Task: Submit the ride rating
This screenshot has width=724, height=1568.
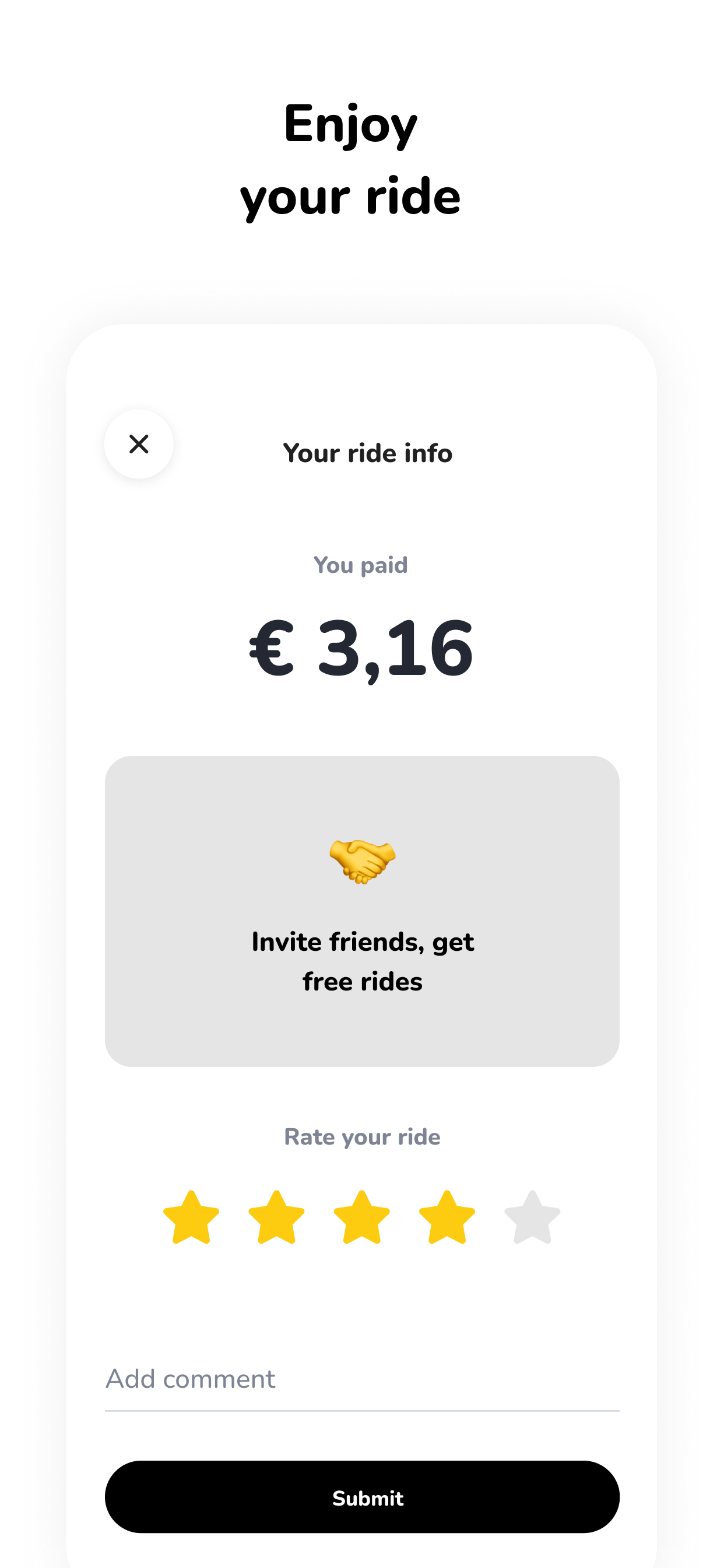Action: click(362, 1497)
